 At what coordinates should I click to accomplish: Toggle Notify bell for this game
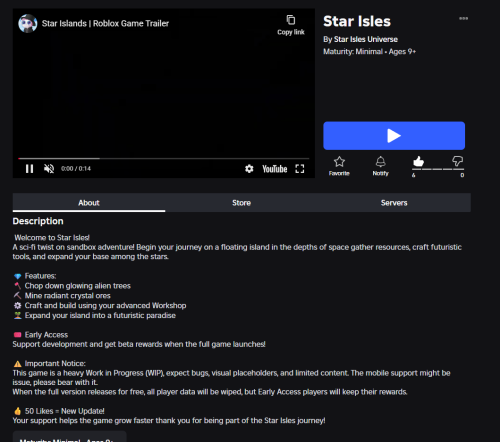click(x=380, y=166)
